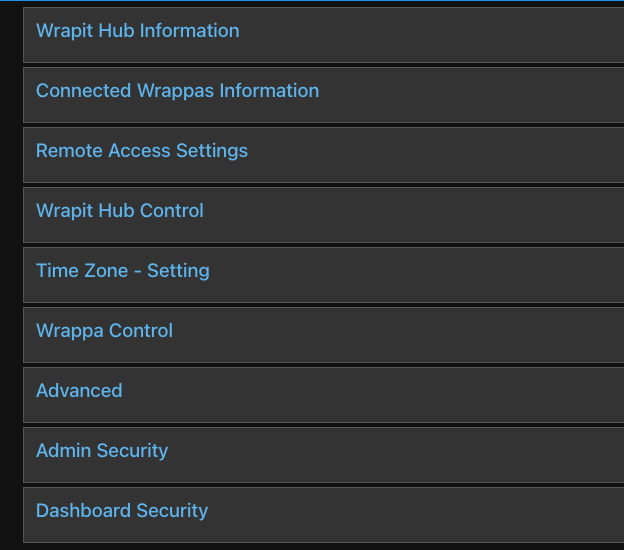Click the "Wrapit Hub Information" heading text
The height and width of the screenshot is (550, 624).
point(138,31)
